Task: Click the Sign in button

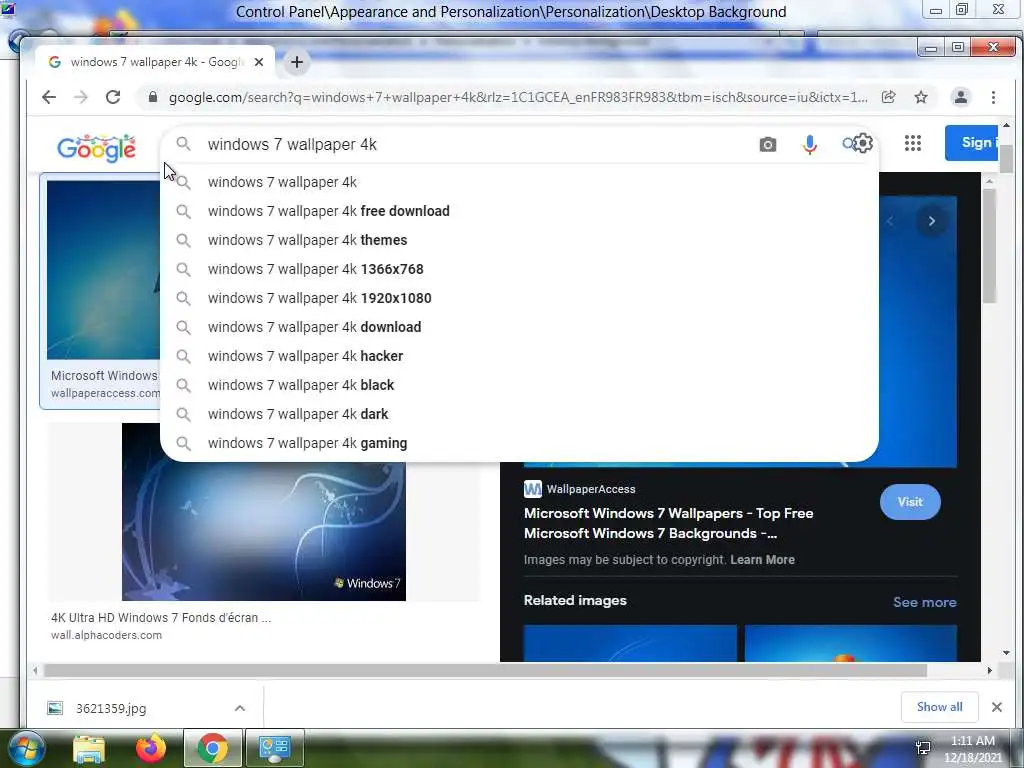Action: 972,142
